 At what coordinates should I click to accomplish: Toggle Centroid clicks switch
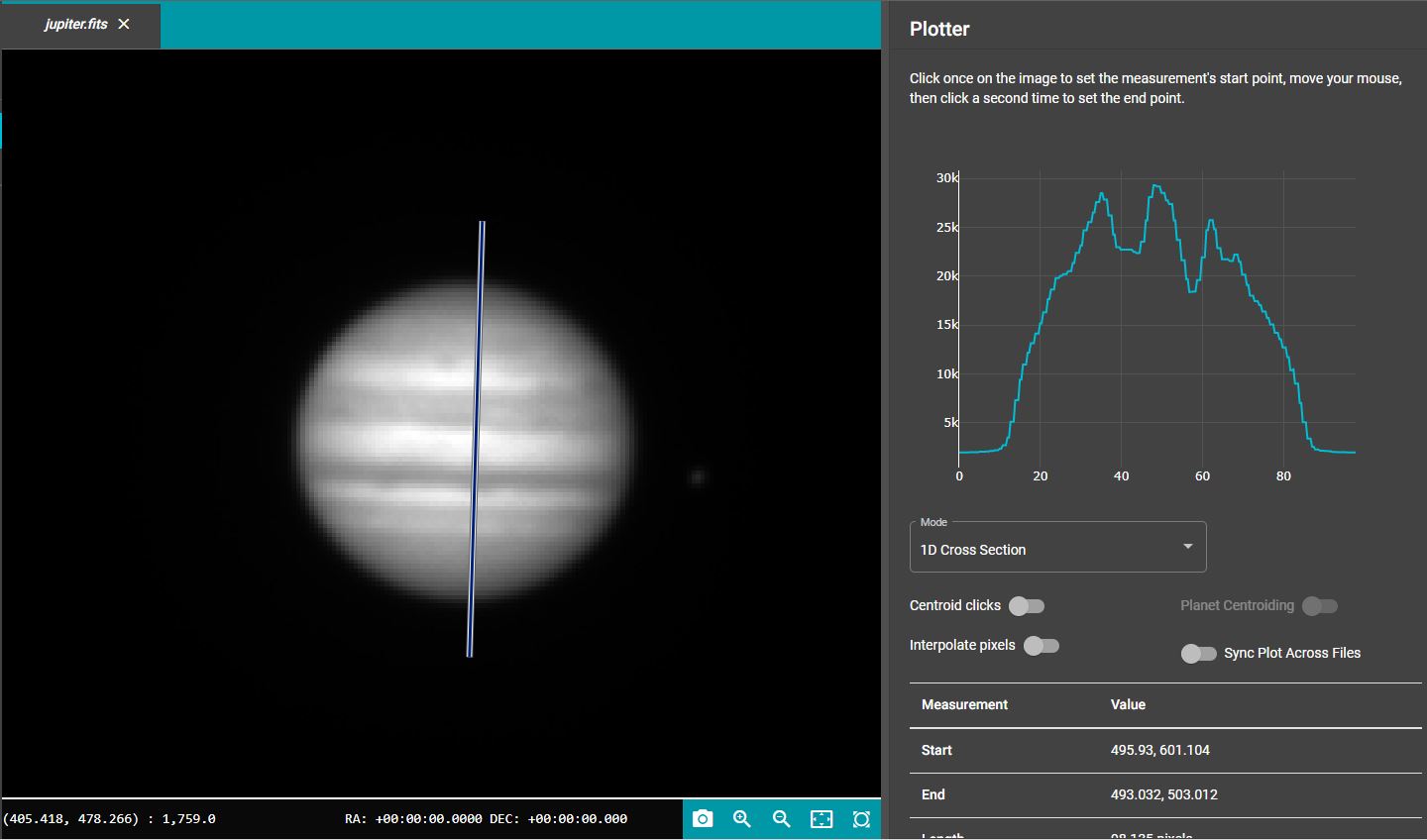coord(1027,606)
